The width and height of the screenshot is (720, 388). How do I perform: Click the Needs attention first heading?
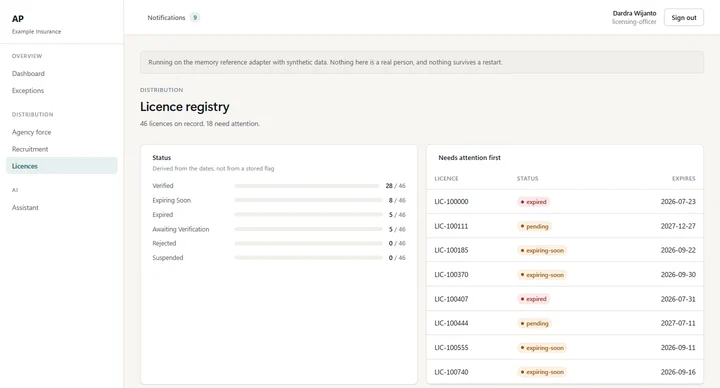point(469,157)
